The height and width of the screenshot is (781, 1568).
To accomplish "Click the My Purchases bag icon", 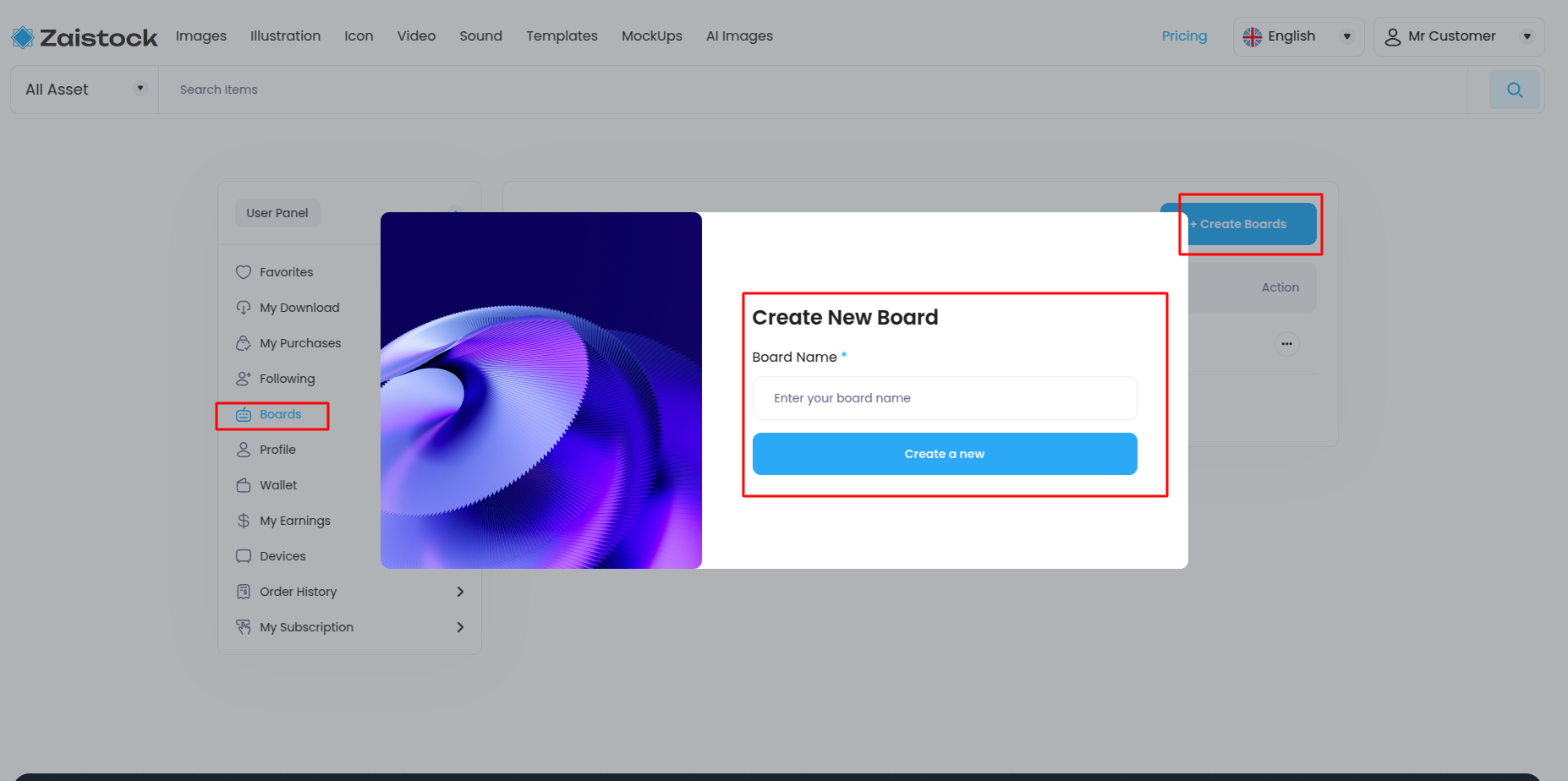I will click(x=244, y=343).
